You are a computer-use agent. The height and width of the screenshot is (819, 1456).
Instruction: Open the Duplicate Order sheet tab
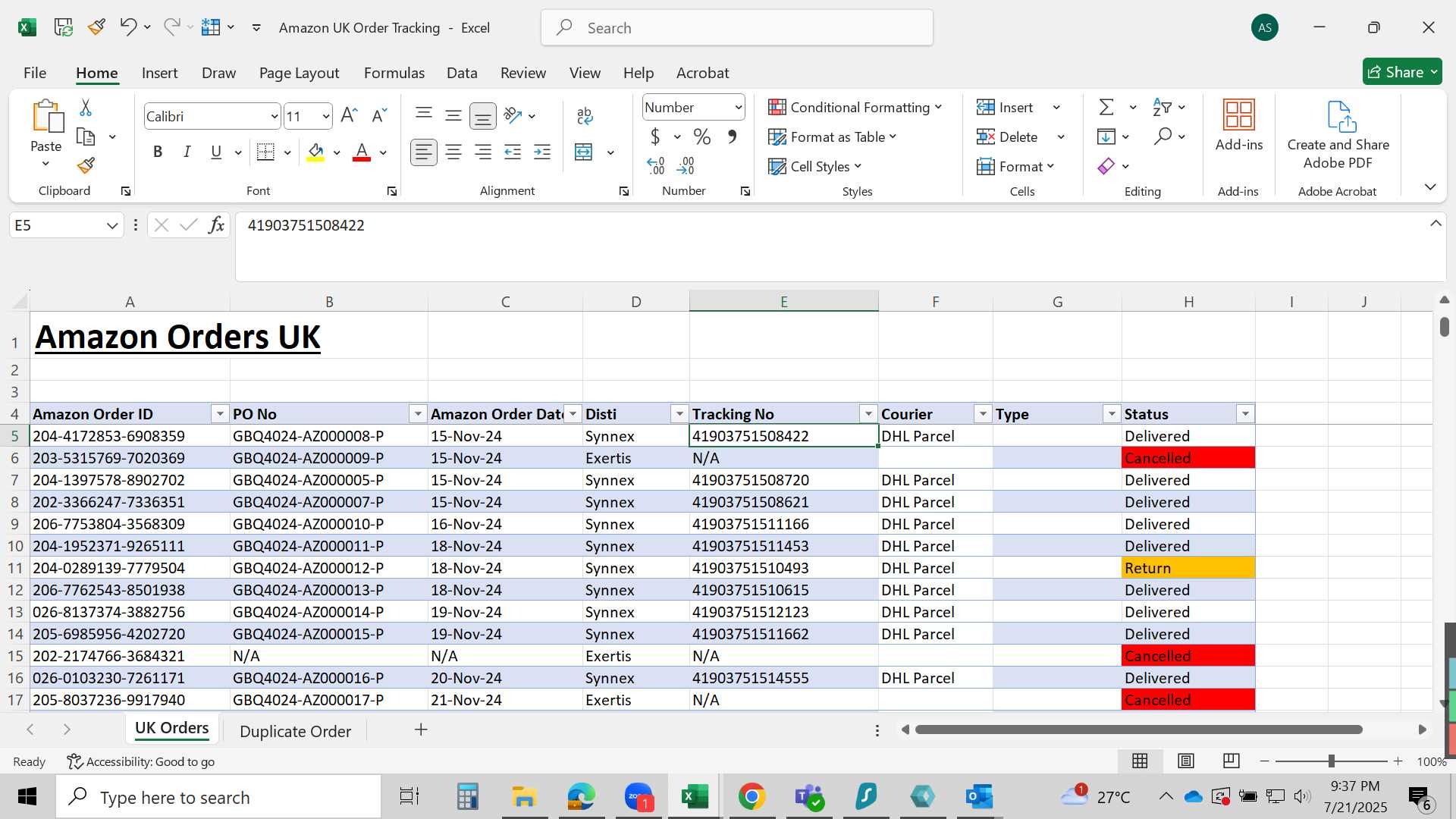[296, 731]
